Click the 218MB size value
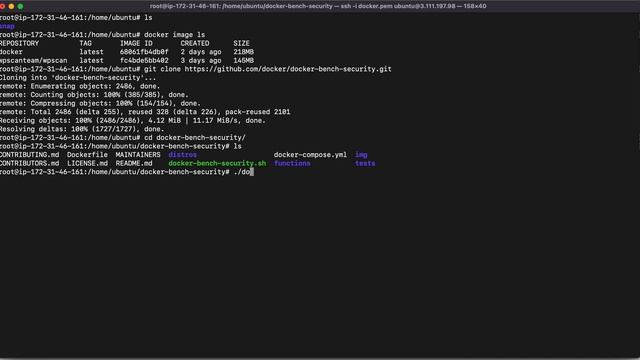The image size is (640, 360). (x=243, y=52)
